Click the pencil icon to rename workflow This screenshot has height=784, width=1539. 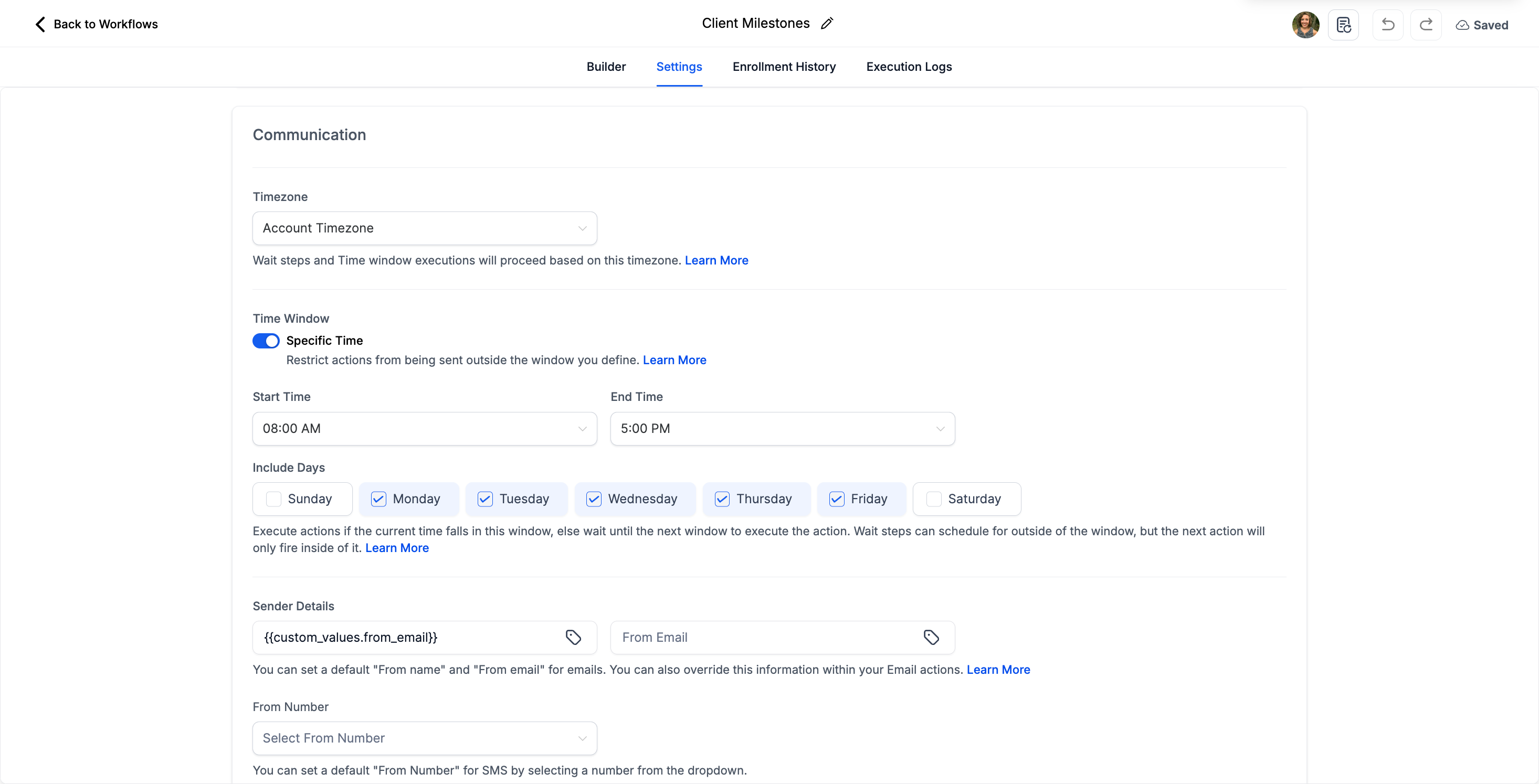(827, 24)
